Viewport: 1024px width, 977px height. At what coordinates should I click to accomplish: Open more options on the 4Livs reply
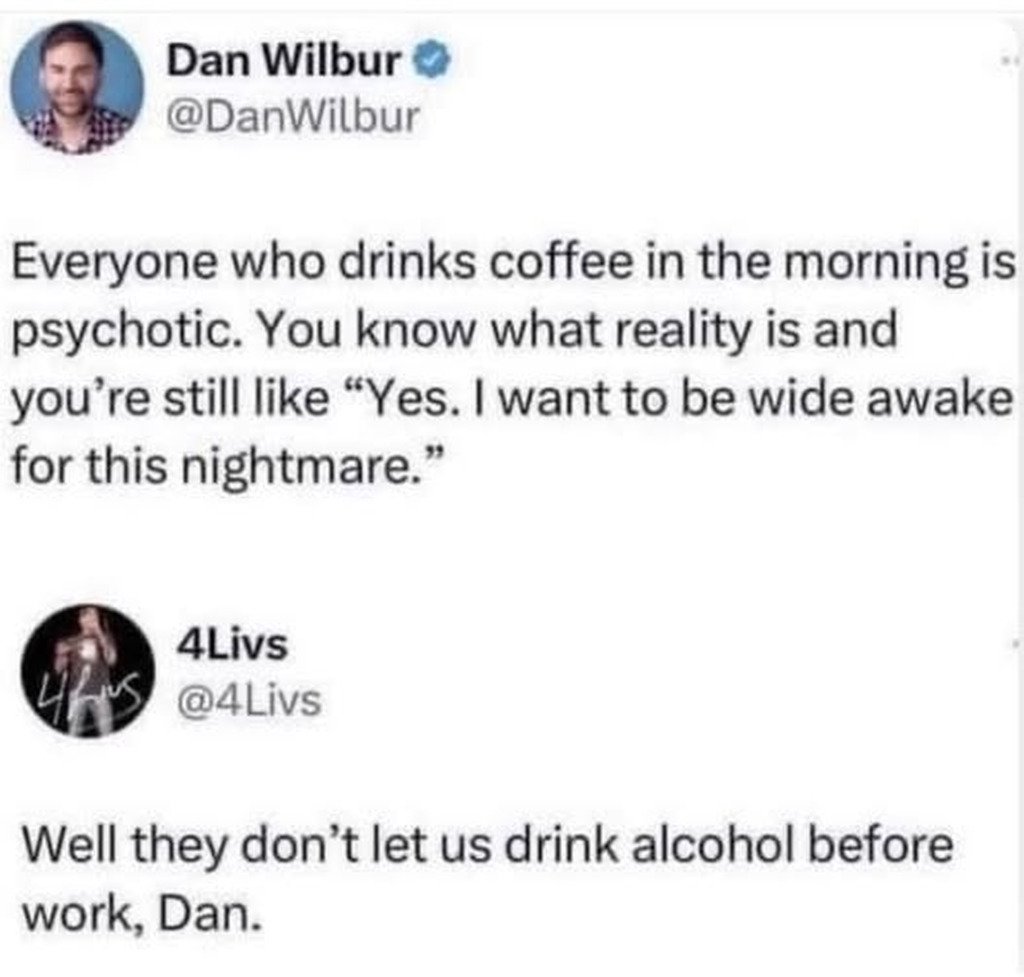(x=1014, y=643)
